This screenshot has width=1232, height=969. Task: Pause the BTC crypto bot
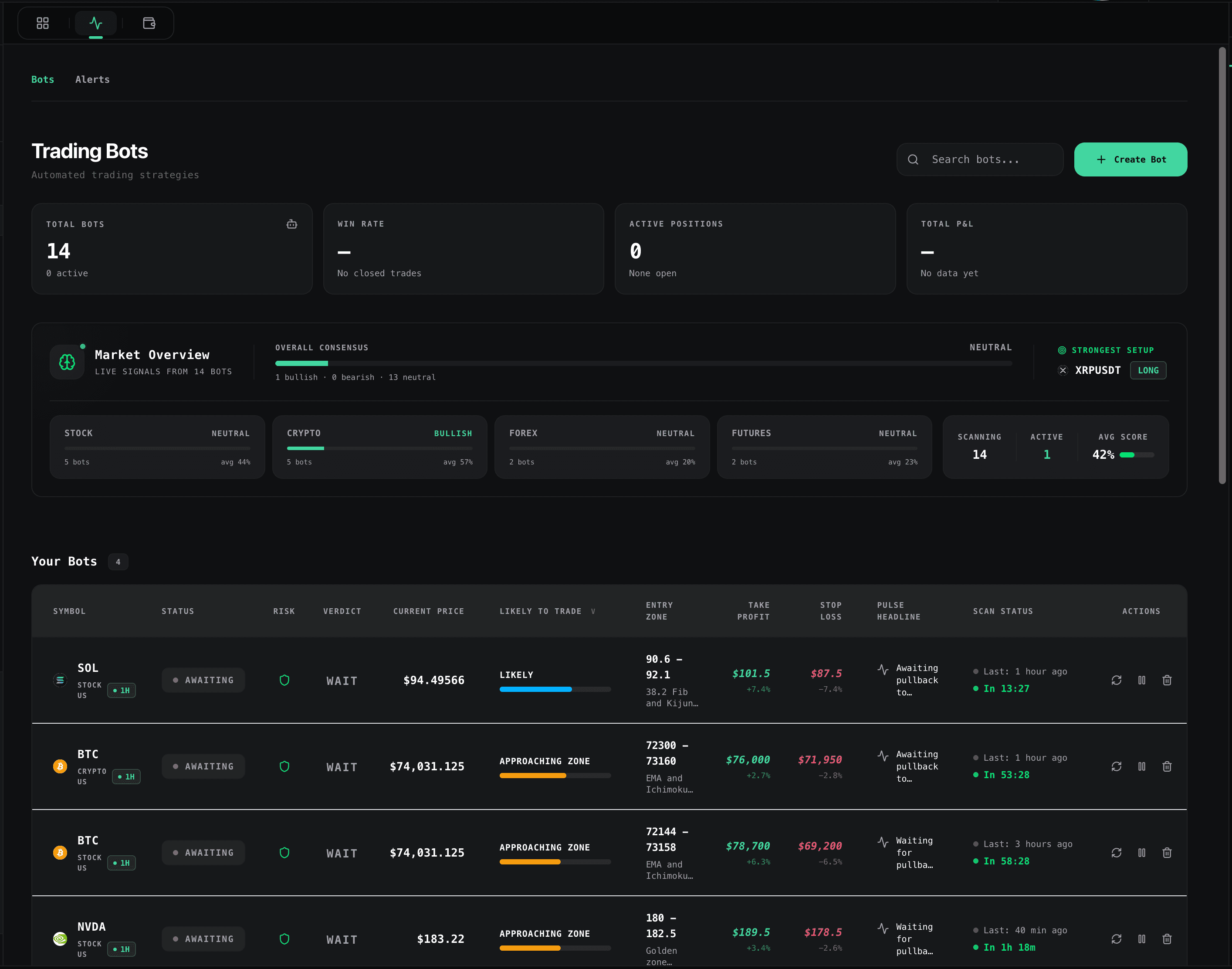[1142, 766]
